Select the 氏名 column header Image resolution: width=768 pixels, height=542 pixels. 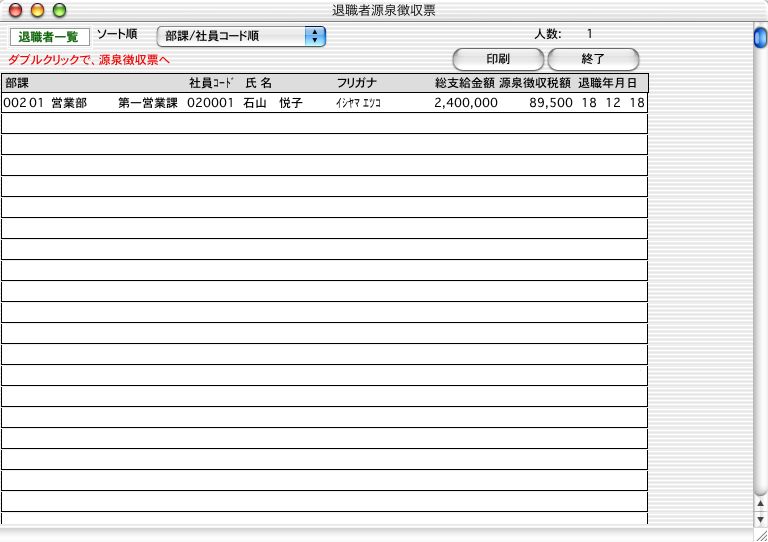(258, 83)
